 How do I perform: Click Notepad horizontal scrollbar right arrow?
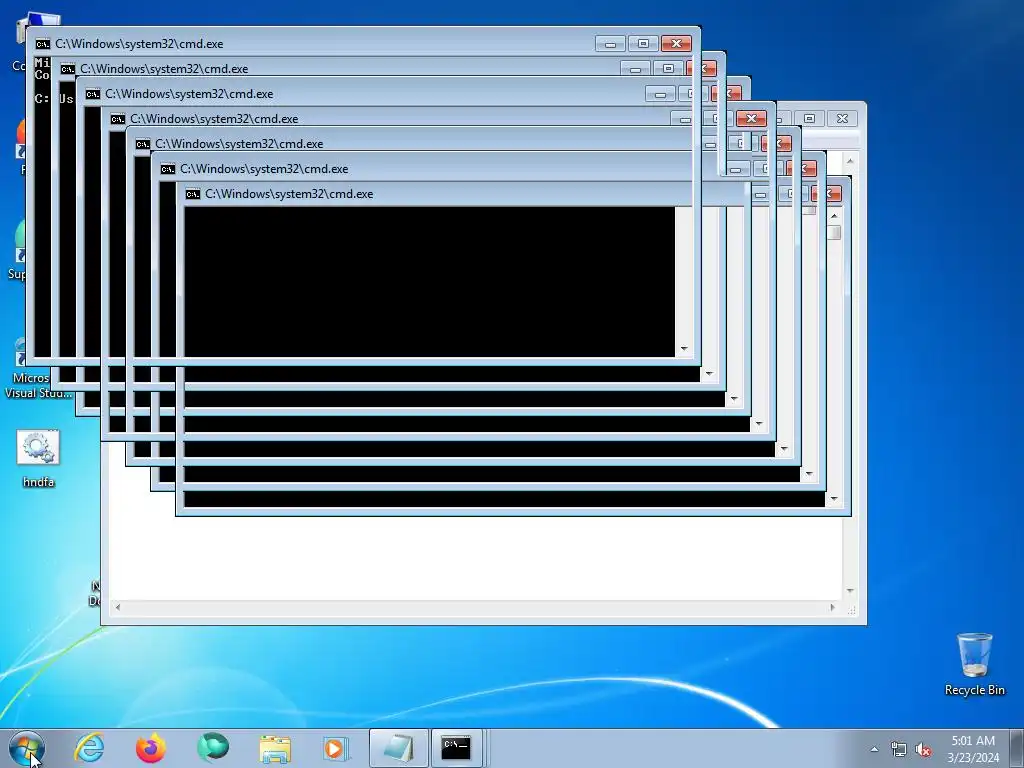pos(832,607)
